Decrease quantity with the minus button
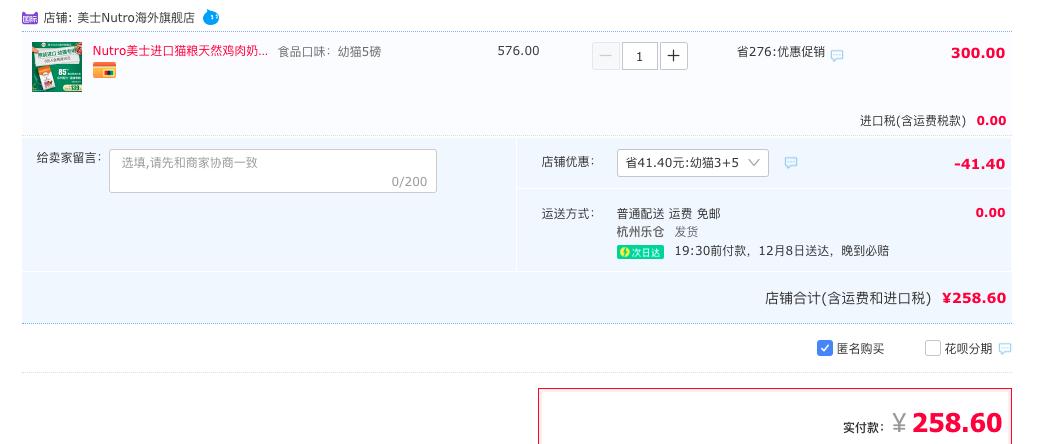 (x=606, y=56)
